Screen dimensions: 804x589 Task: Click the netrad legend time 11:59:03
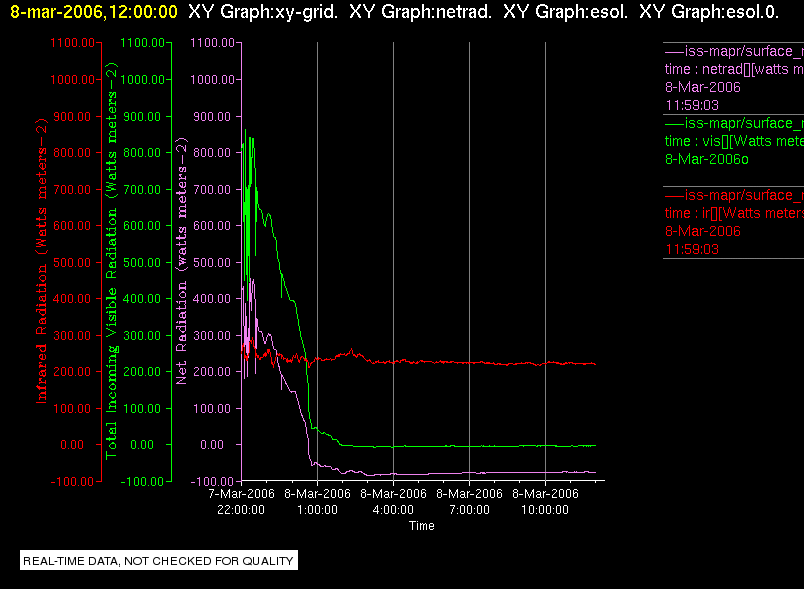point(692,105)
